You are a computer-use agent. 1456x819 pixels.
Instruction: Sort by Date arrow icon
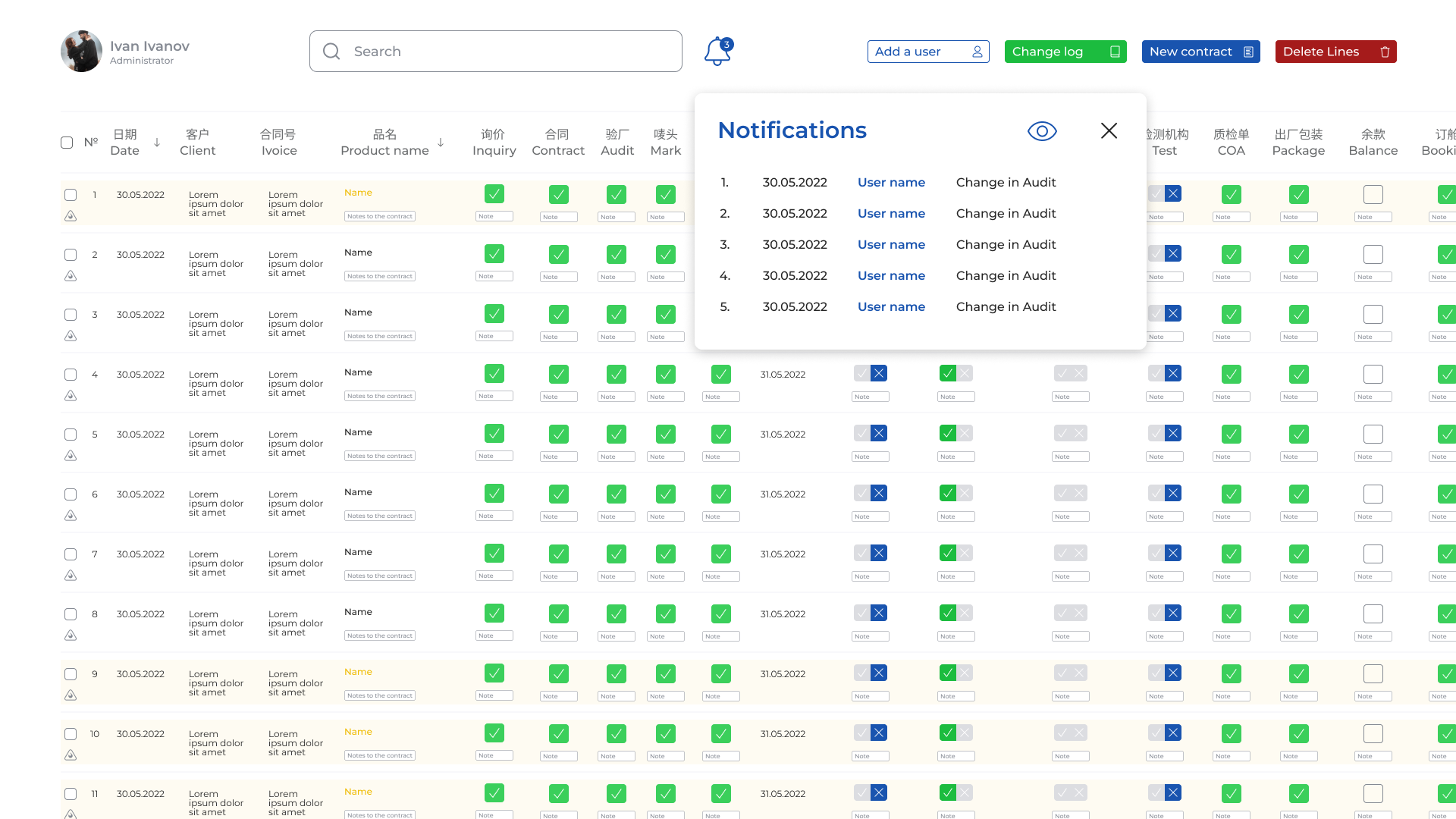click(x=157, y=143)
